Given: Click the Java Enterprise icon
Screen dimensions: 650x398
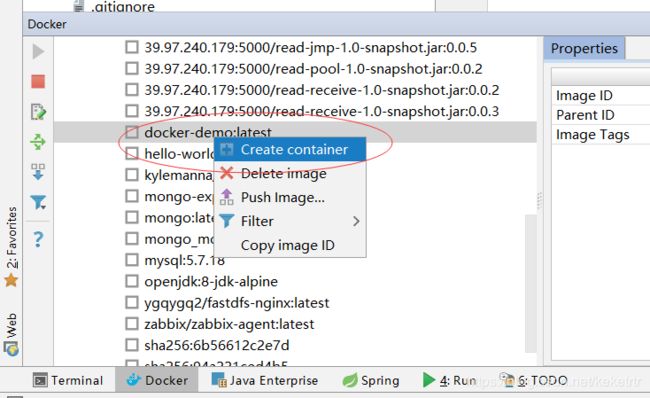Looking at the screenshot, I should point(219,380).
